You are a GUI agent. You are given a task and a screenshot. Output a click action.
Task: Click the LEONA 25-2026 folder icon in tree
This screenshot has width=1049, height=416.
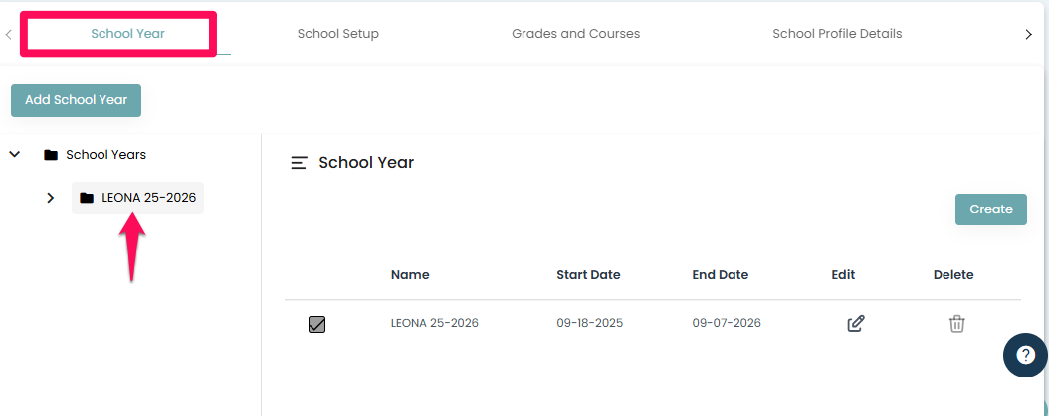[x=87, y=198]
